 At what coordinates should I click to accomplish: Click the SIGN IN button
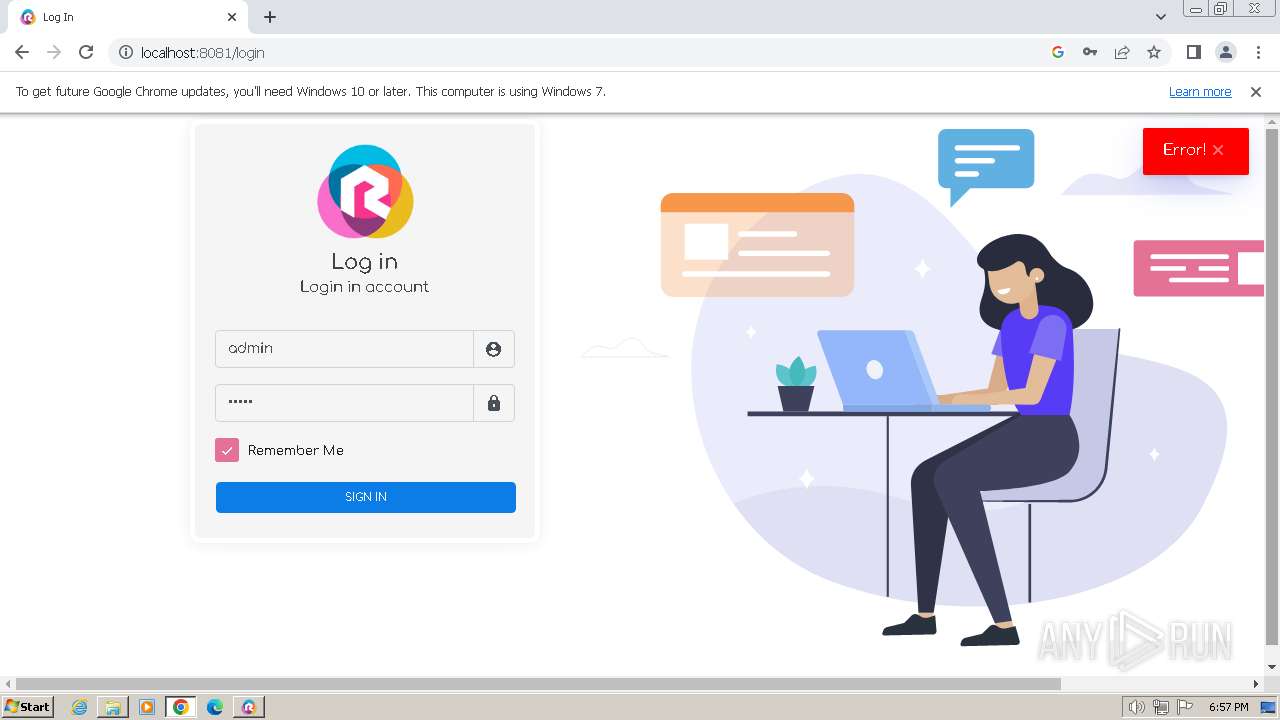pyautogui.click(x=366, y=497)
